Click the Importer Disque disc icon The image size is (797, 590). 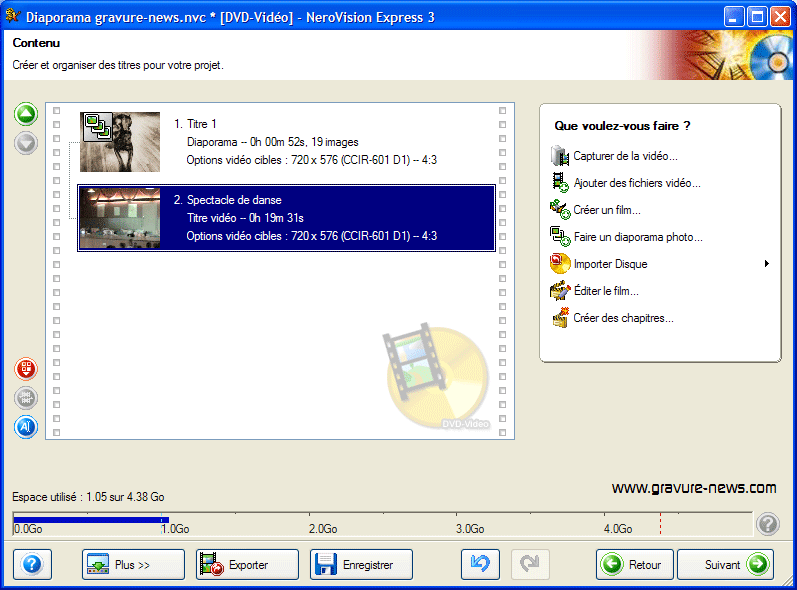point(560,263)
